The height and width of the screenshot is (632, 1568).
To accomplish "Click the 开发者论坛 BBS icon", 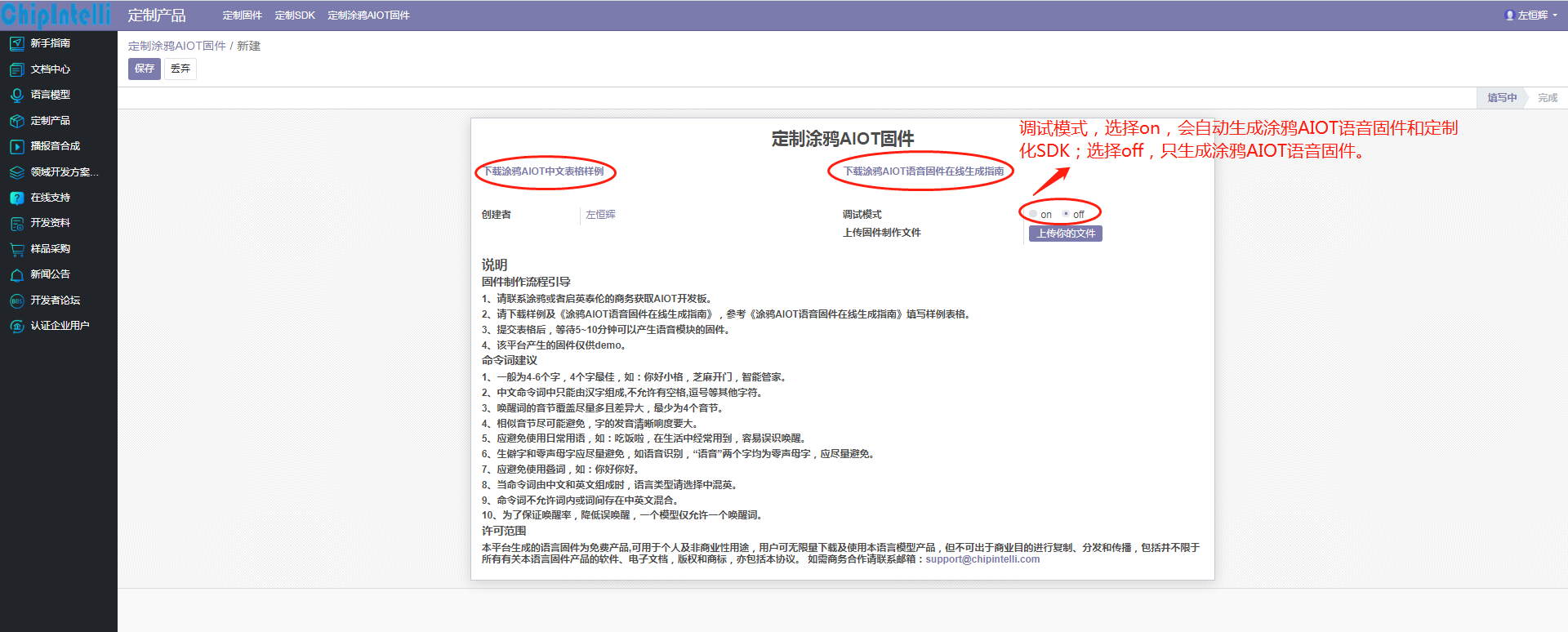I will tap(16, 300).
